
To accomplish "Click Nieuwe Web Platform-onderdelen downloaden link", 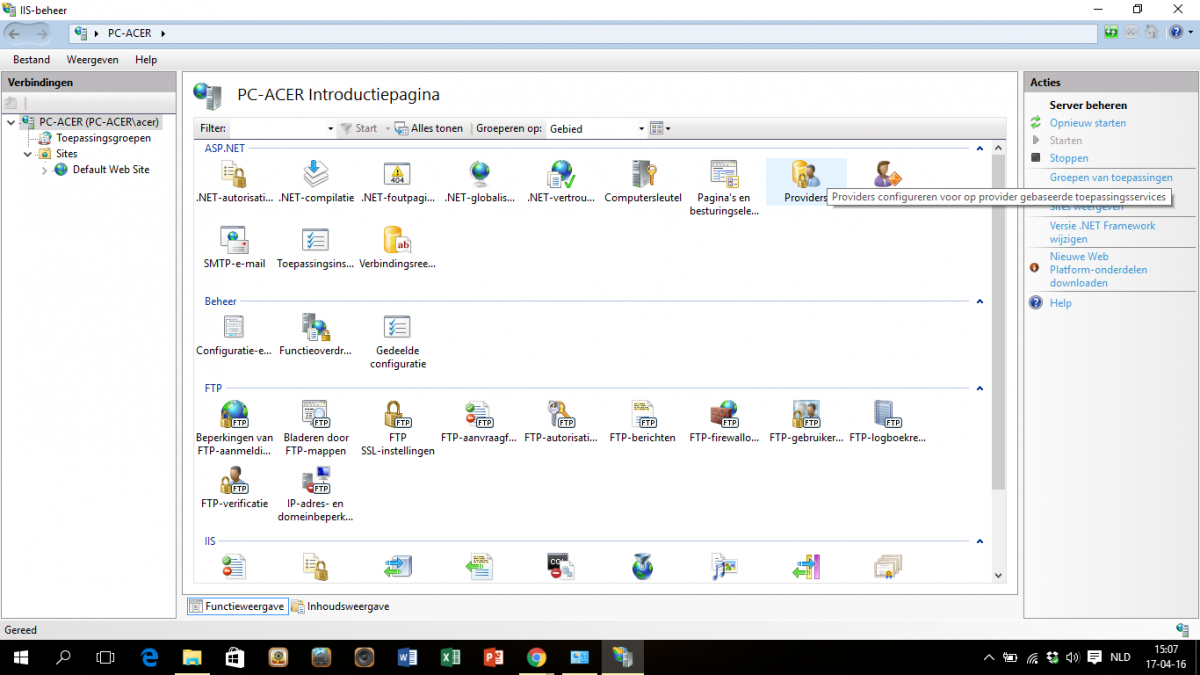I will pos(1098,270).
